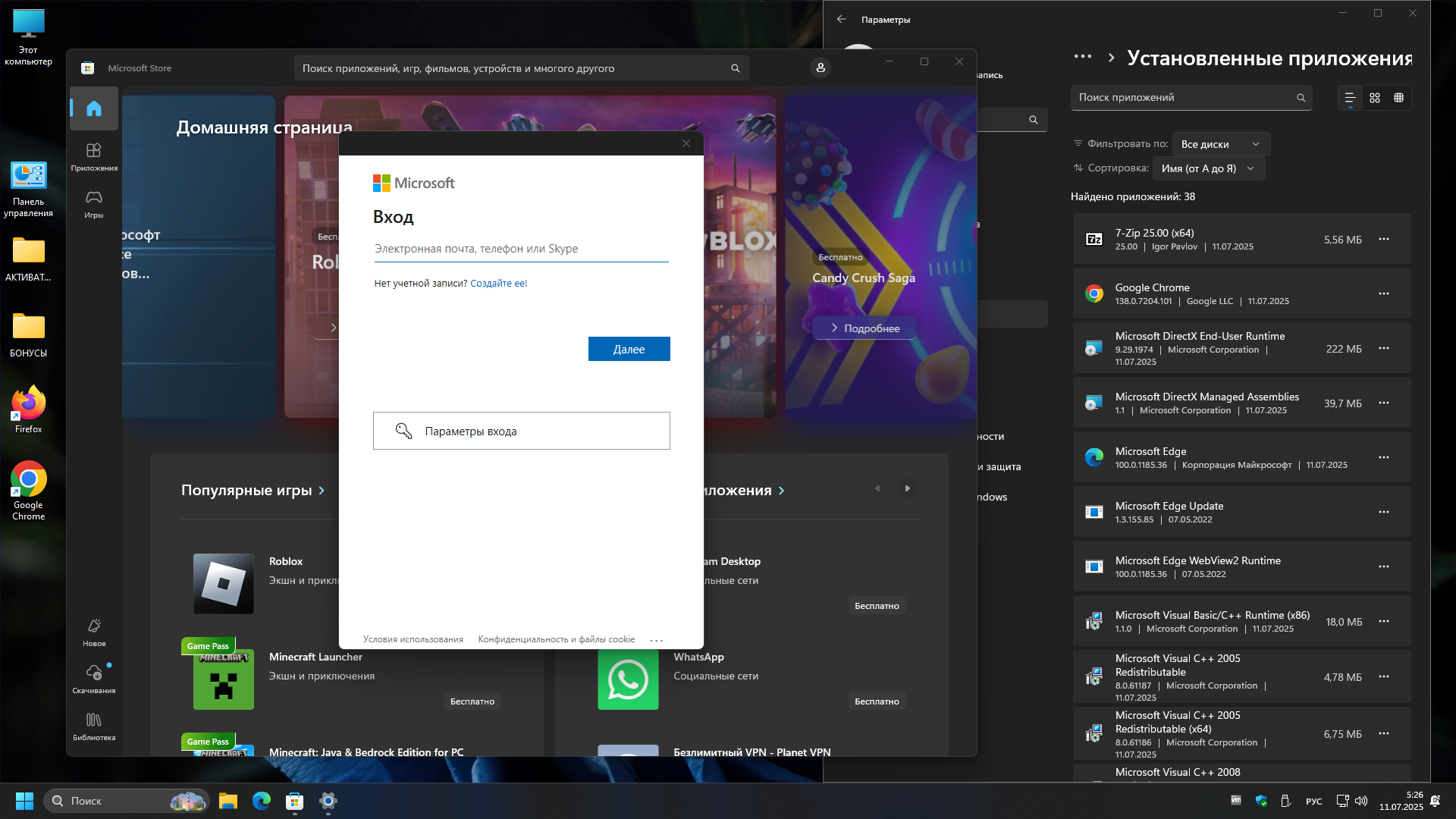Click Microsoft Store taskbar icon
1456x819 pixels.
[295, 801]
